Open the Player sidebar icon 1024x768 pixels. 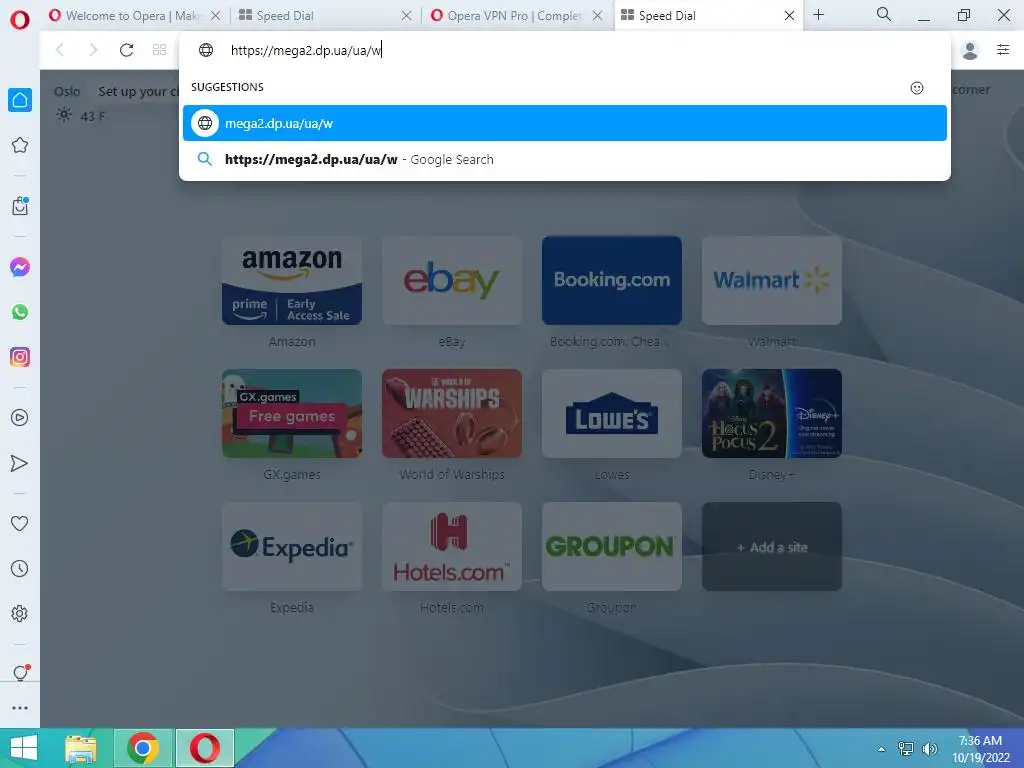20,417
